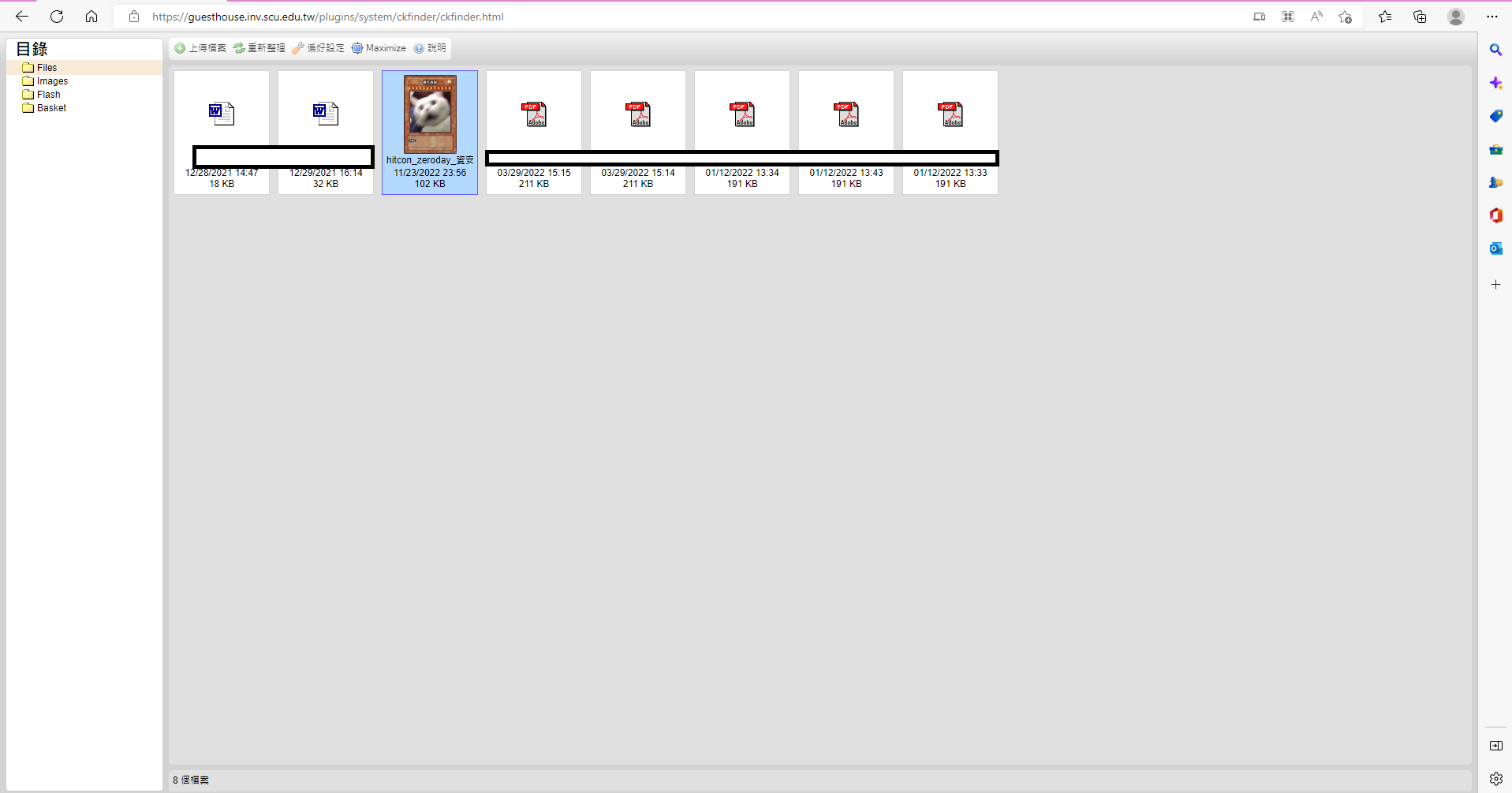The image size is (1512, 793).
Task: Select PDF file dated 01/12/2022 13:33
Action: pos(950,132)
